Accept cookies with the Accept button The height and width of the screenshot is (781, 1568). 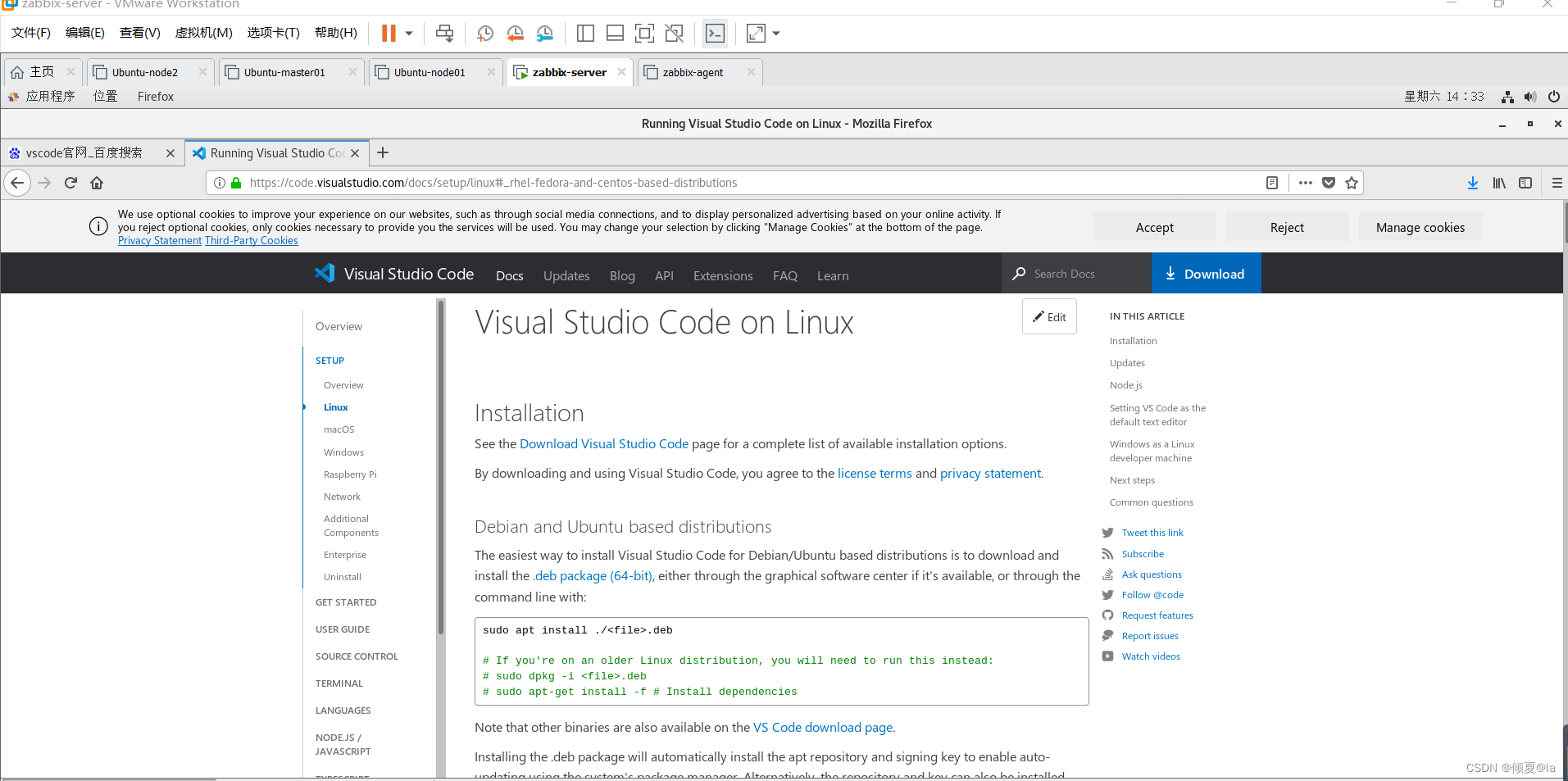(x=1154, y=227)
